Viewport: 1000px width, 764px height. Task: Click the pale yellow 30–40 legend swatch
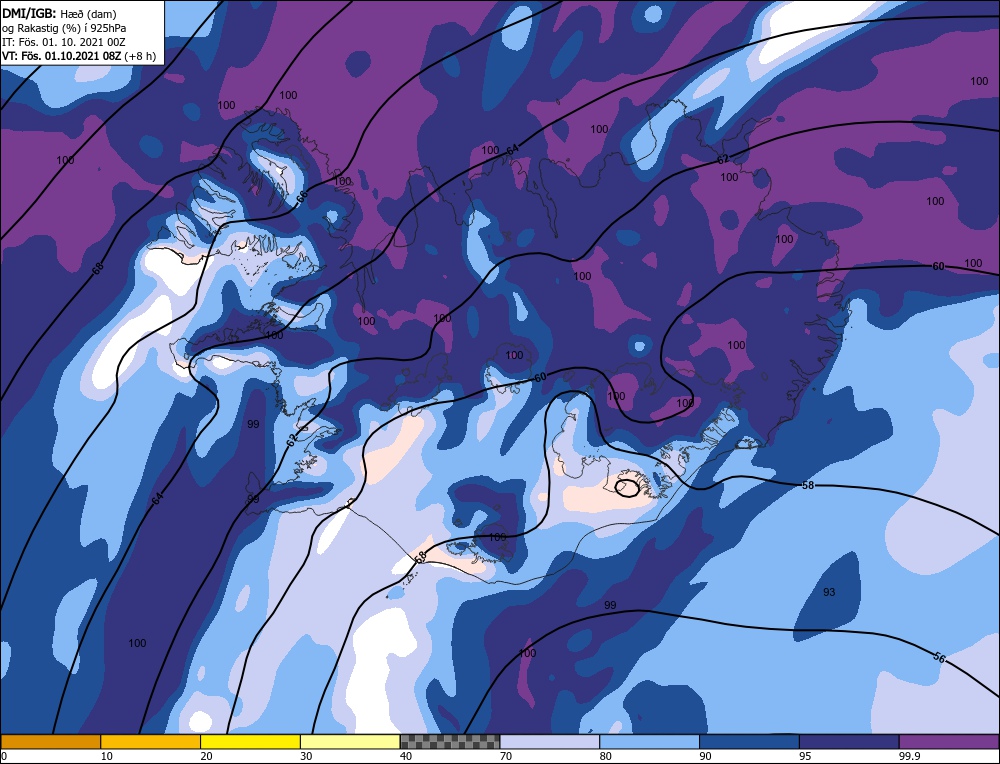350,741
